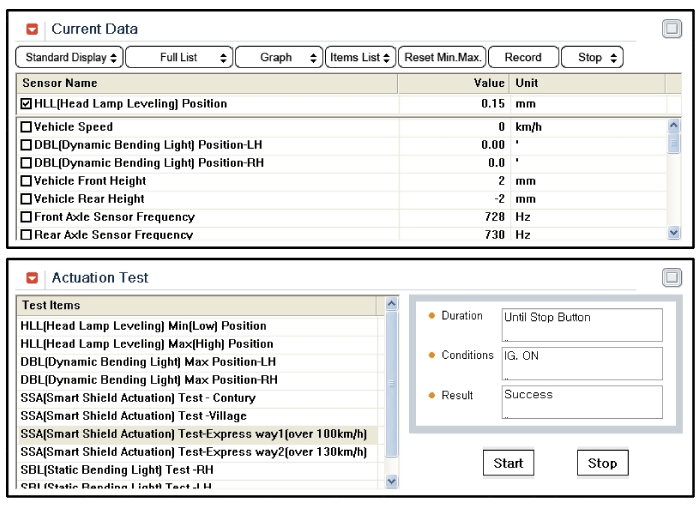Uncheck HLL(Head Lamp Leveling) Position sensor
Image resolution: width=700 pixels, height=505 pixels.
27,104
